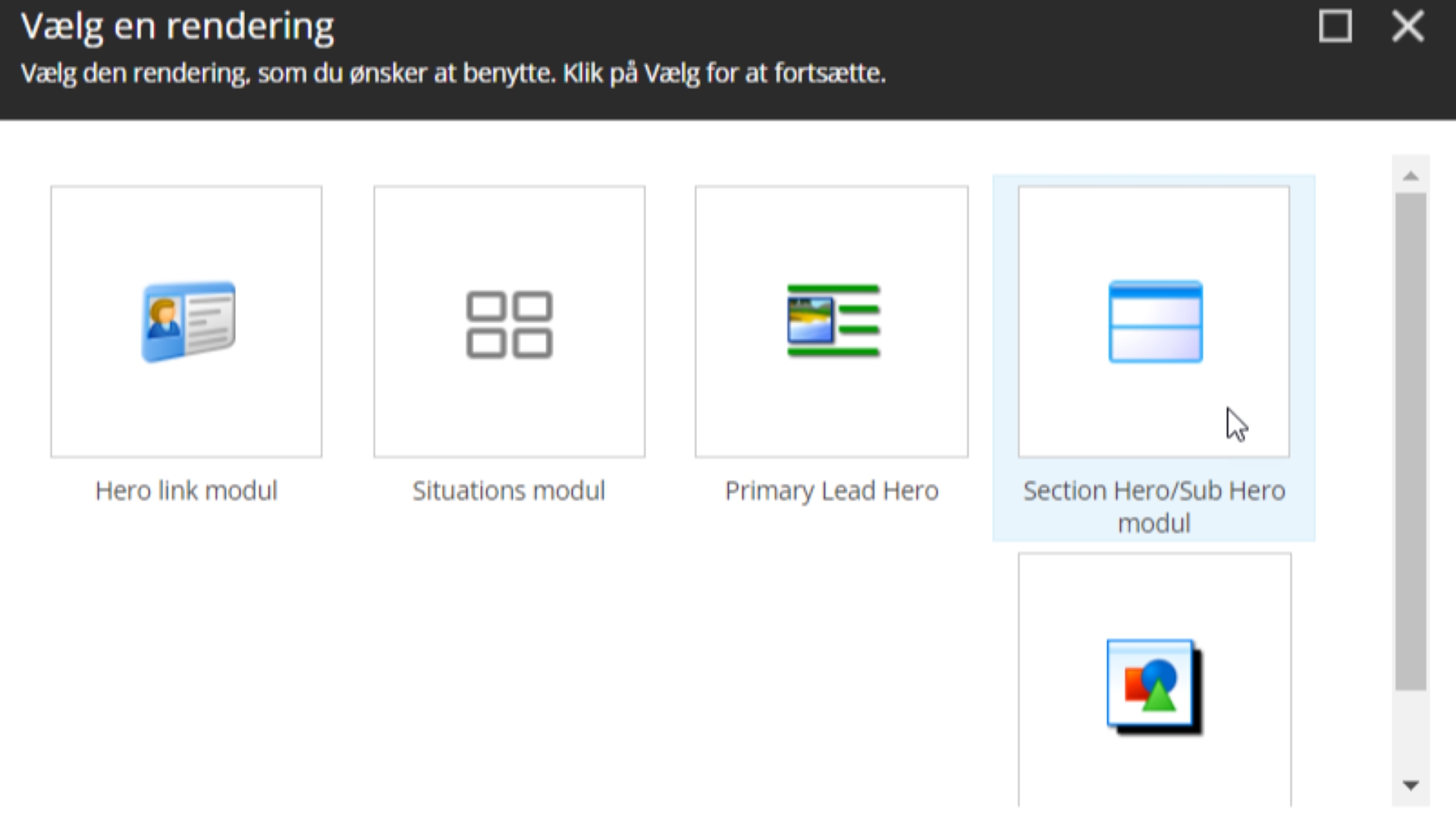This screenshot has height=819, width=1456.
Task: Click the vertical scrollbar thumb
Action: point(1410,440)
